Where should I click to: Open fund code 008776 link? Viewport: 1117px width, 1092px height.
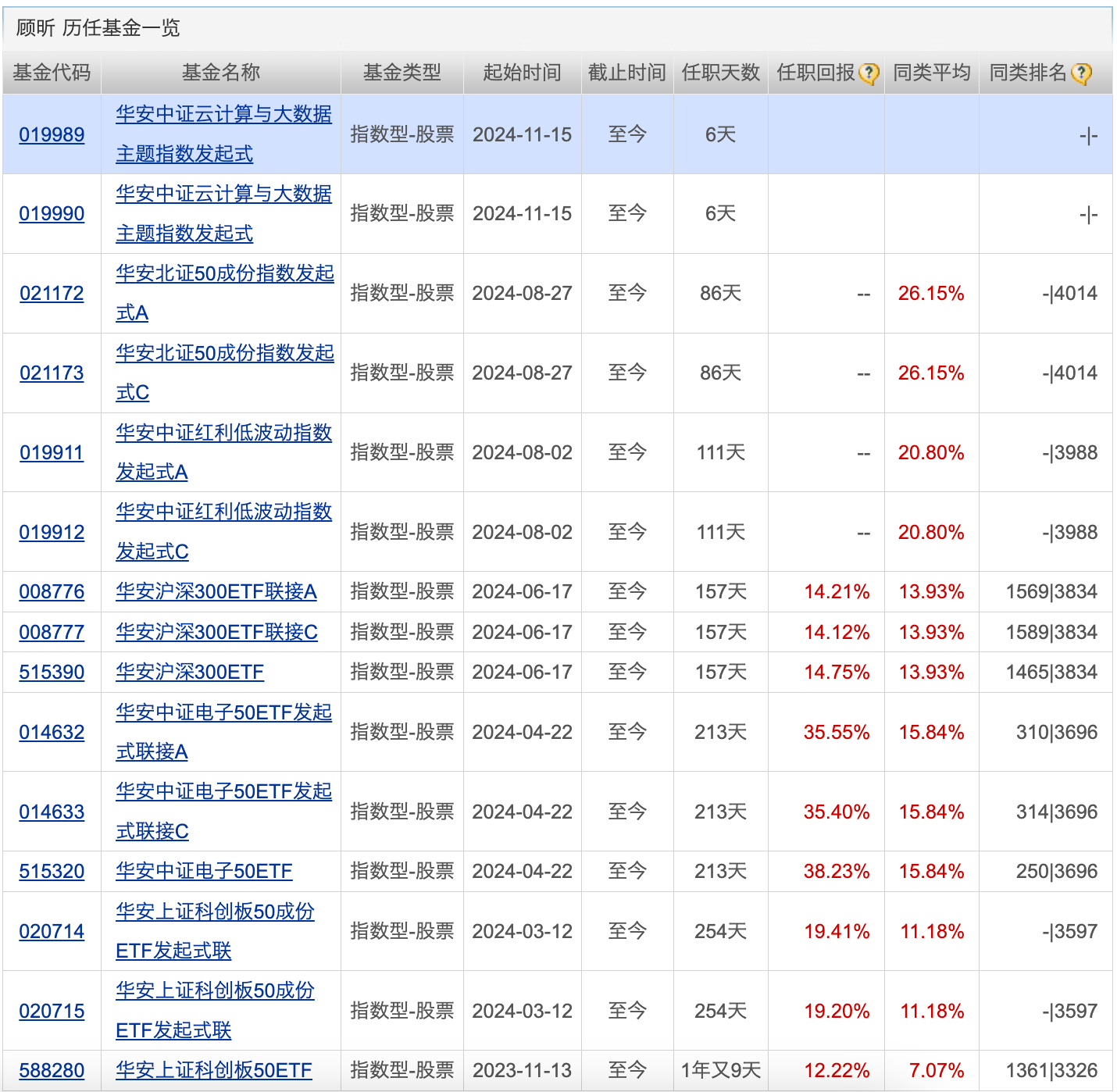click(52, 591)
